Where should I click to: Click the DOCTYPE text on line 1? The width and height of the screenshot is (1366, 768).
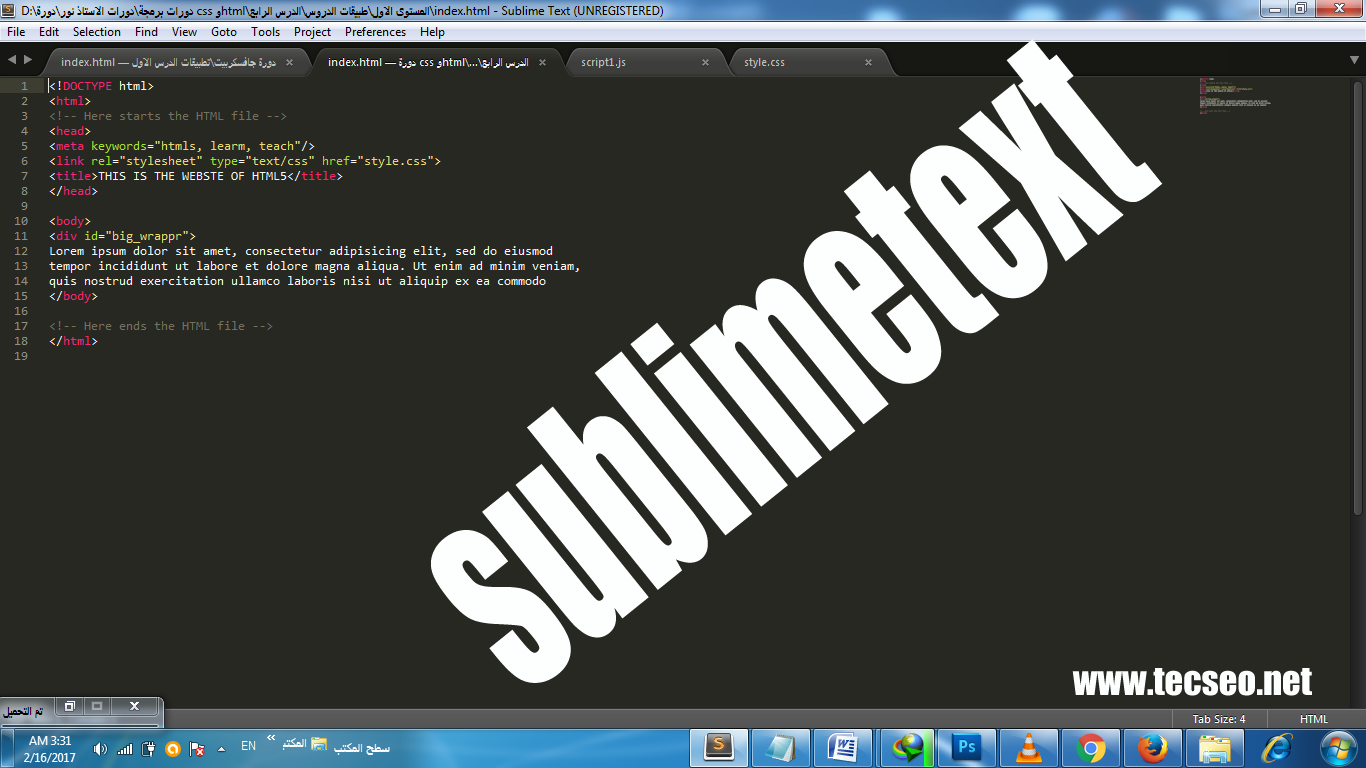point(87,86)
